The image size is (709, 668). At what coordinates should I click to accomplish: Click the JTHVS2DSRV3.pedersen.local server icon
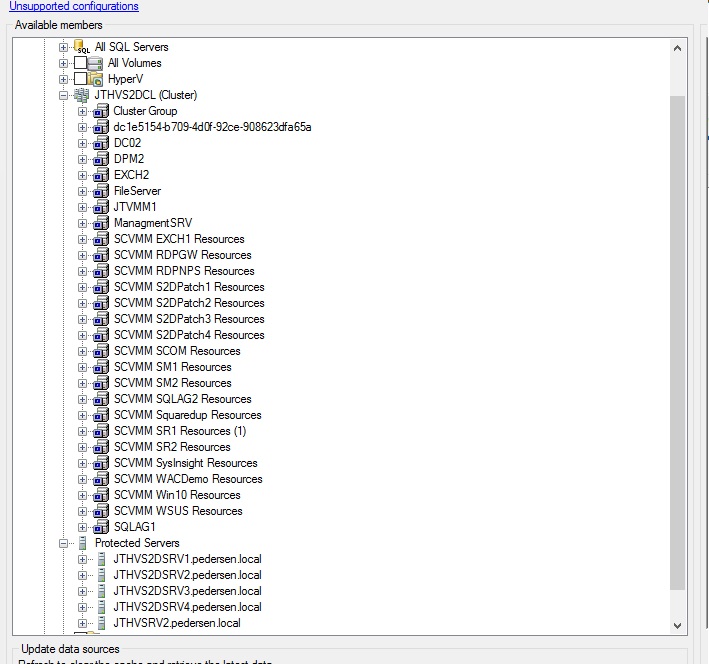tap(102, 591)
